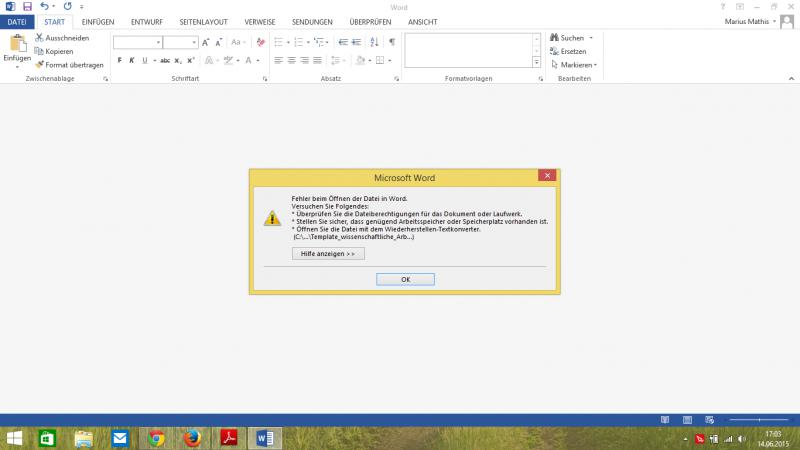Image resolution: width=800 pixels, height=450 pixels.
Task: Expand the Formatvorlagen styles gallery
Action: (537, 62)
